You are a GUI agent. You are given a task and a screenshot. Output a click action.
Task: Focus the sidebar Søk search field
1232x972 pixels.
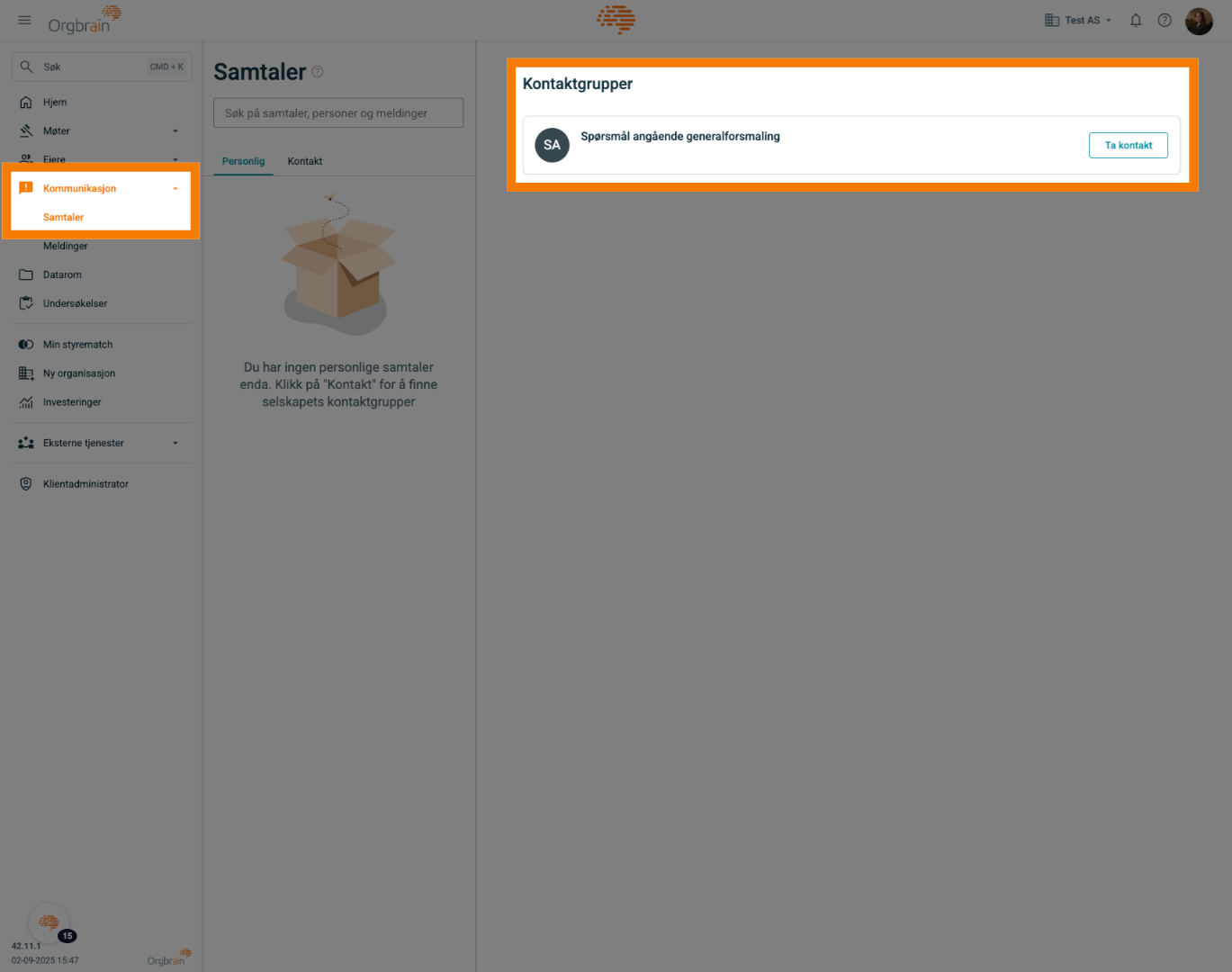click(102, 67)
